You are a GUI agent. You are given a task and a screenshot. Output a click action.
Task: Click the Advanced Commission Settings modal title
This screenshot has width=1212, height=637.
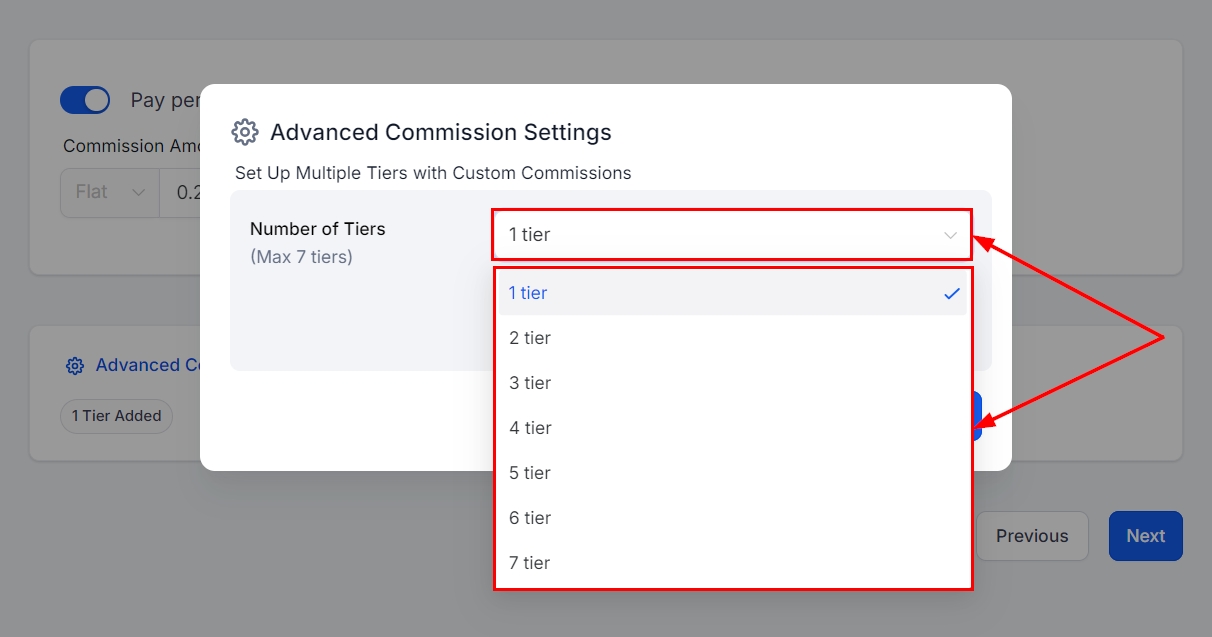(x=441, y=132)
